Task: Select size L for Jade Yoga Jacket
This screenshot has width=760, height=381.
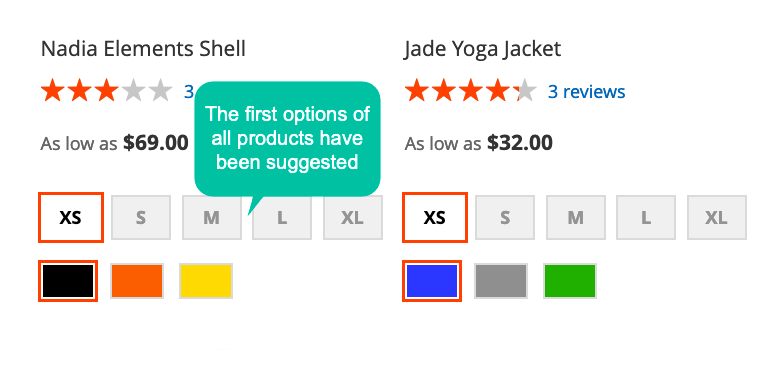Action: click(646, 218)
